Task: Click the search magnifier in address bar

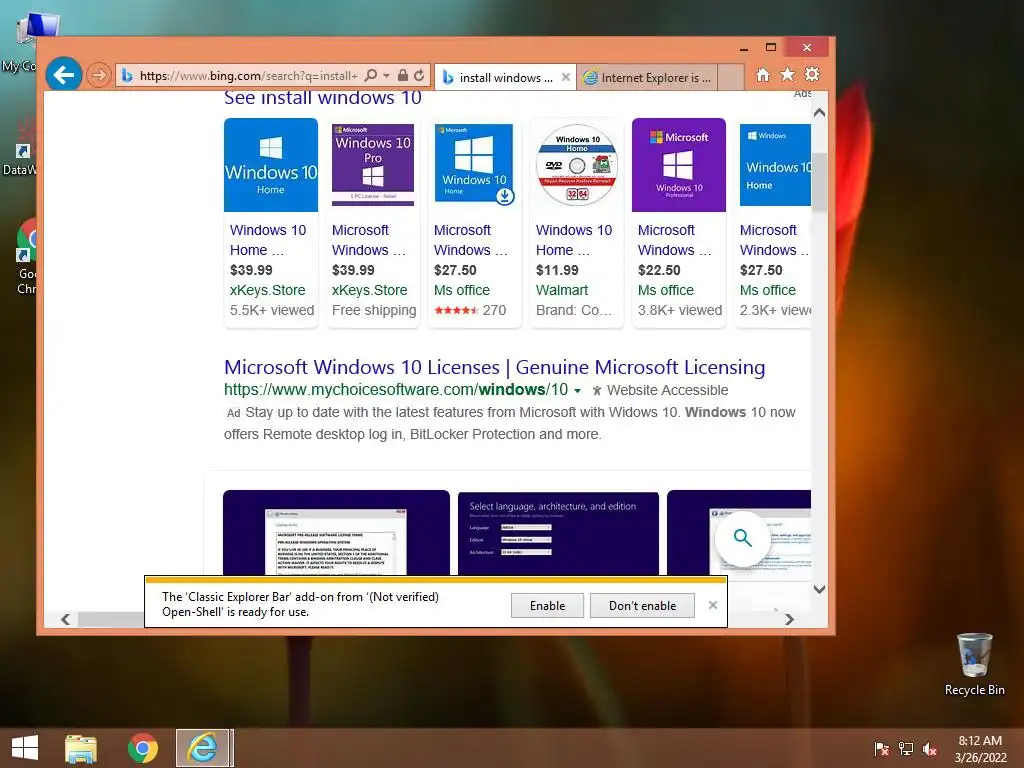Action: (x=371, y=76)
